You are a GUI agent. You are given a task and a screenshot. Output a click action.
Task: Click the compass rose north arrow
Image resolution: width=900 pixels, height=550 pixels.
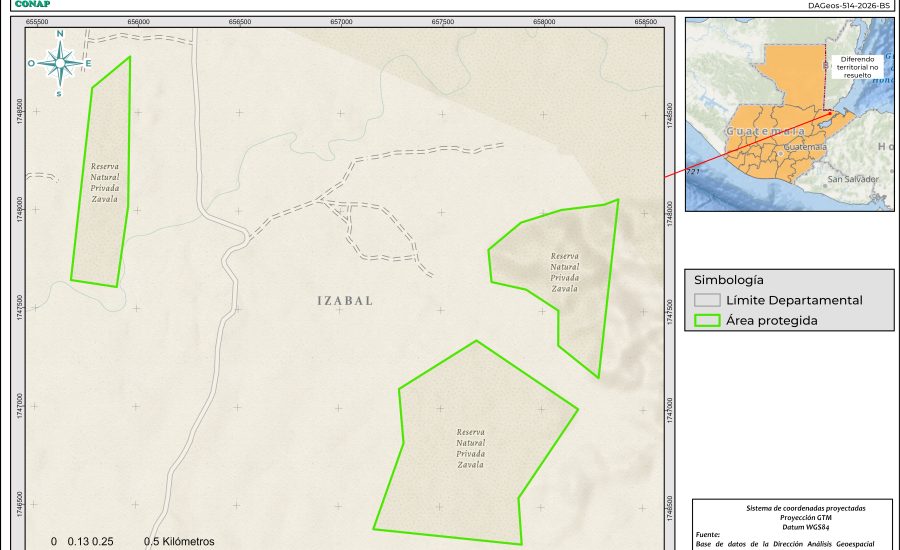(60, 62)
